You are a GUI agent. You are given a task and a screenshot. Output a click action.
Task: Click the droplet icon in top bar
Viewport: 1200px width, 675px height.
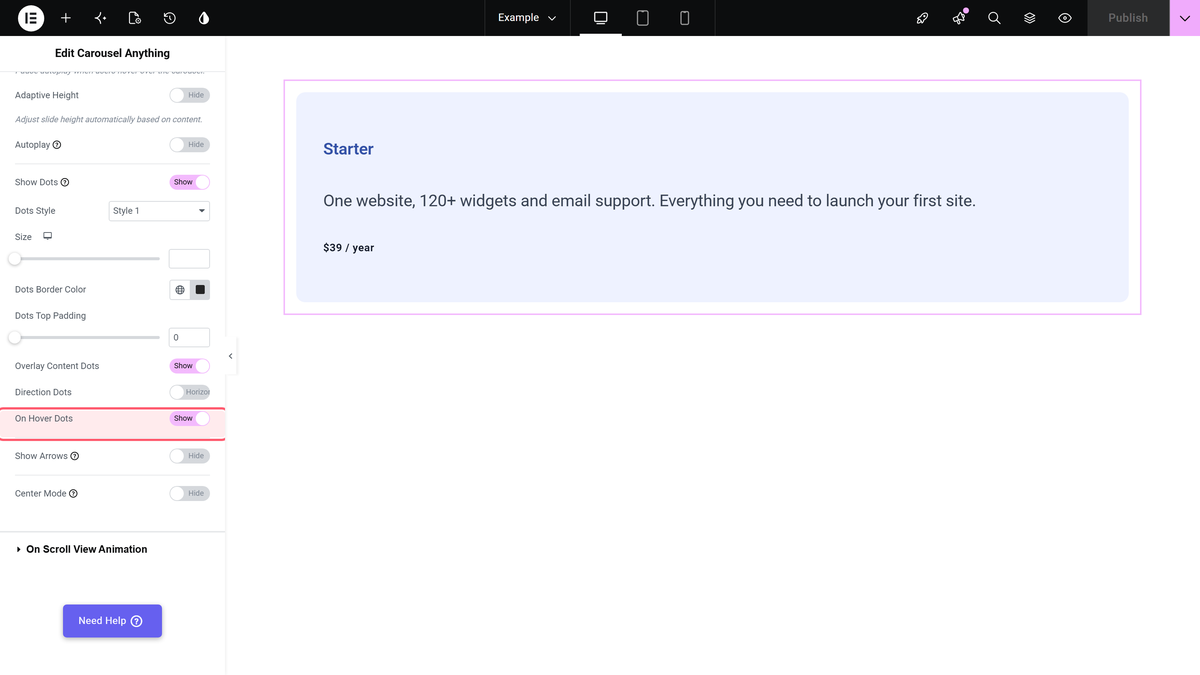pyautogui.click(x=205, y=18)
